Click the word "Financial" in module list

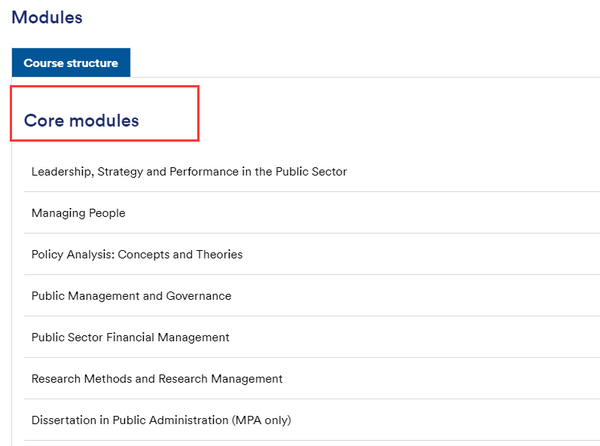click(x=130, y=337)
